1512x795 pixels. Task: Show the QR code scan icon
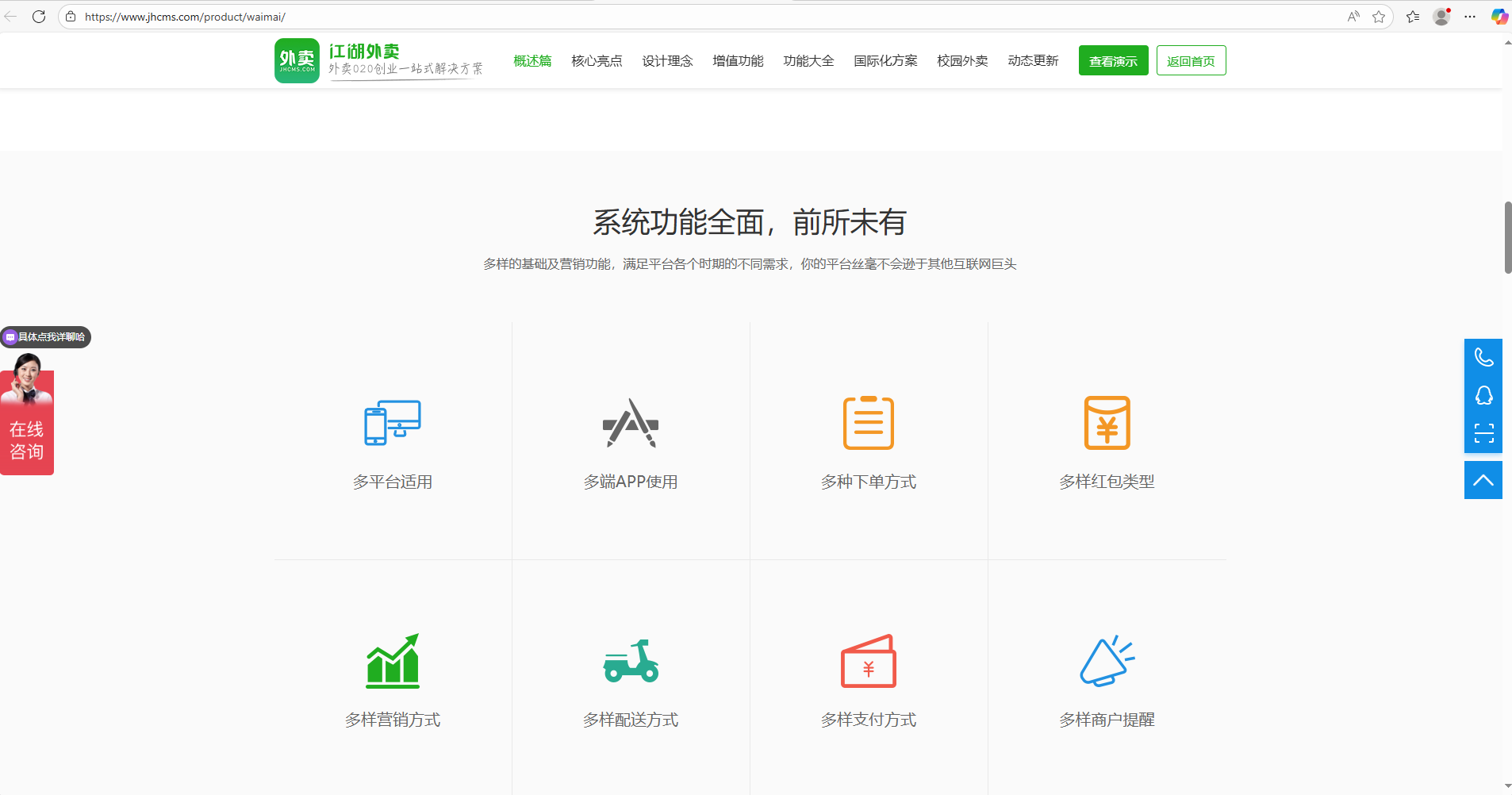(1483, 432)
